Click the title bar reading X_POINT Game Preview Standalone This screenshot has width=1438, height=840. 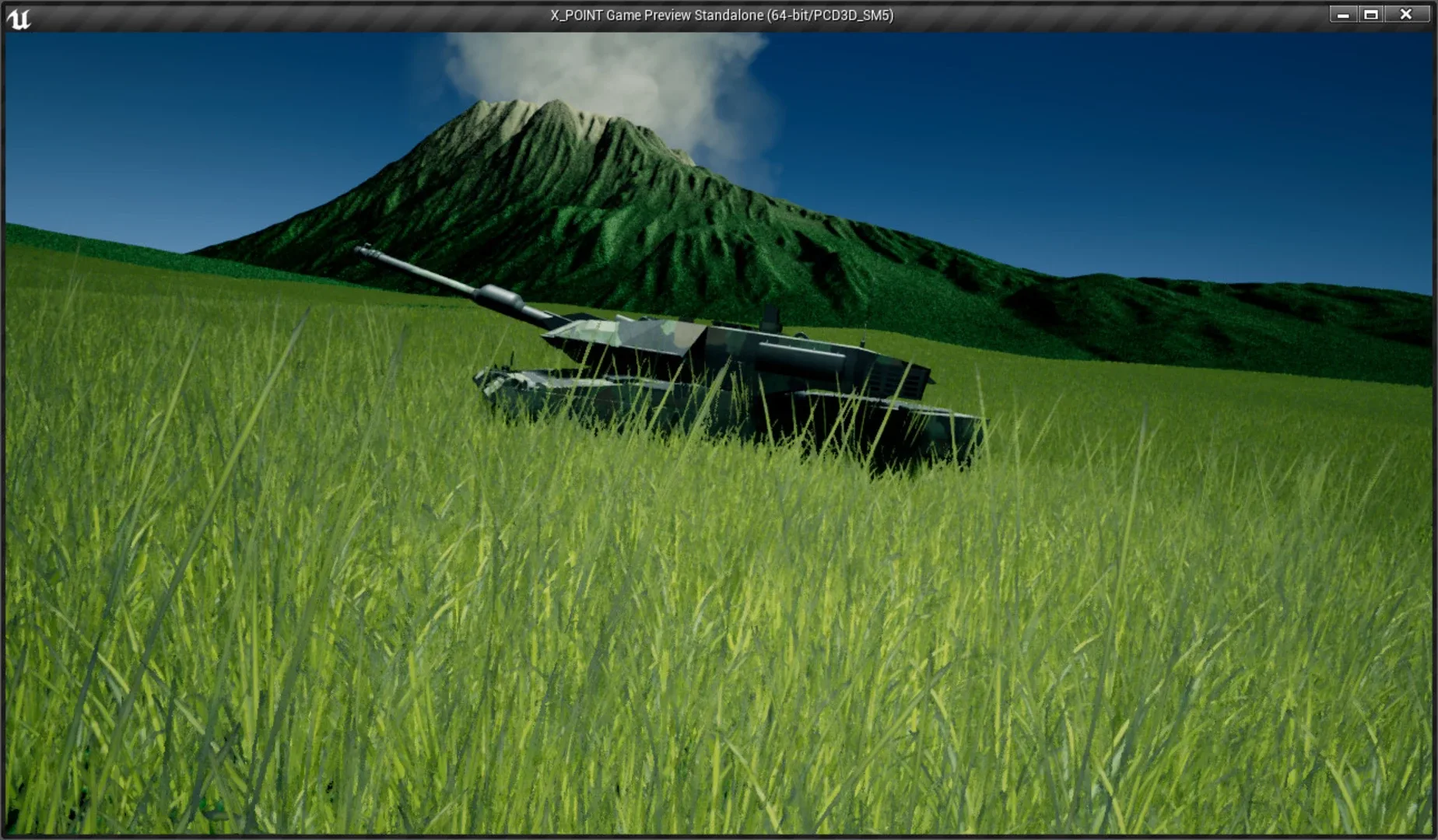pos(722,14)
